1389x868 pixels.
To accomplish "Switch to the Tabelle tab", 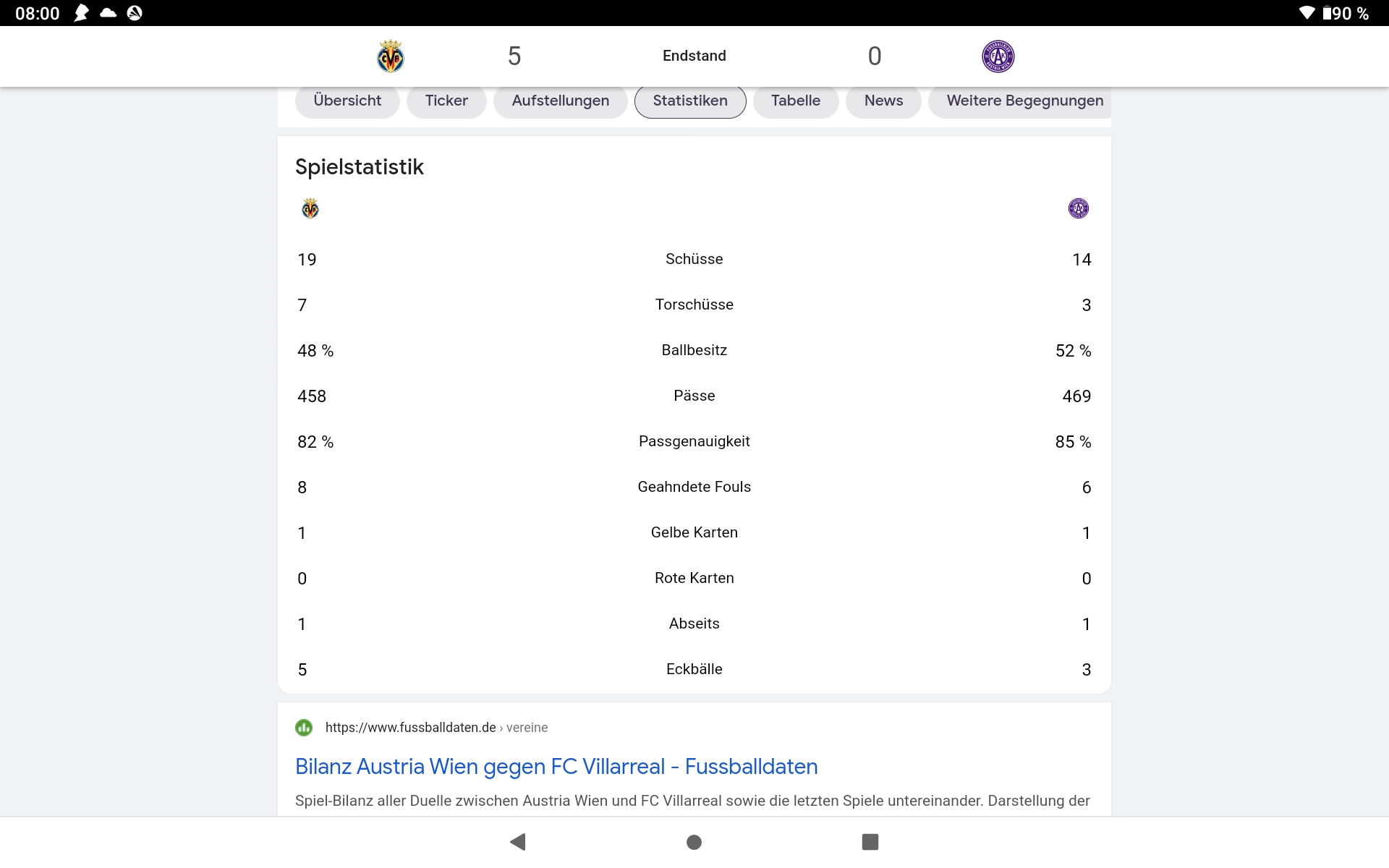I will [x=796, y=101].
